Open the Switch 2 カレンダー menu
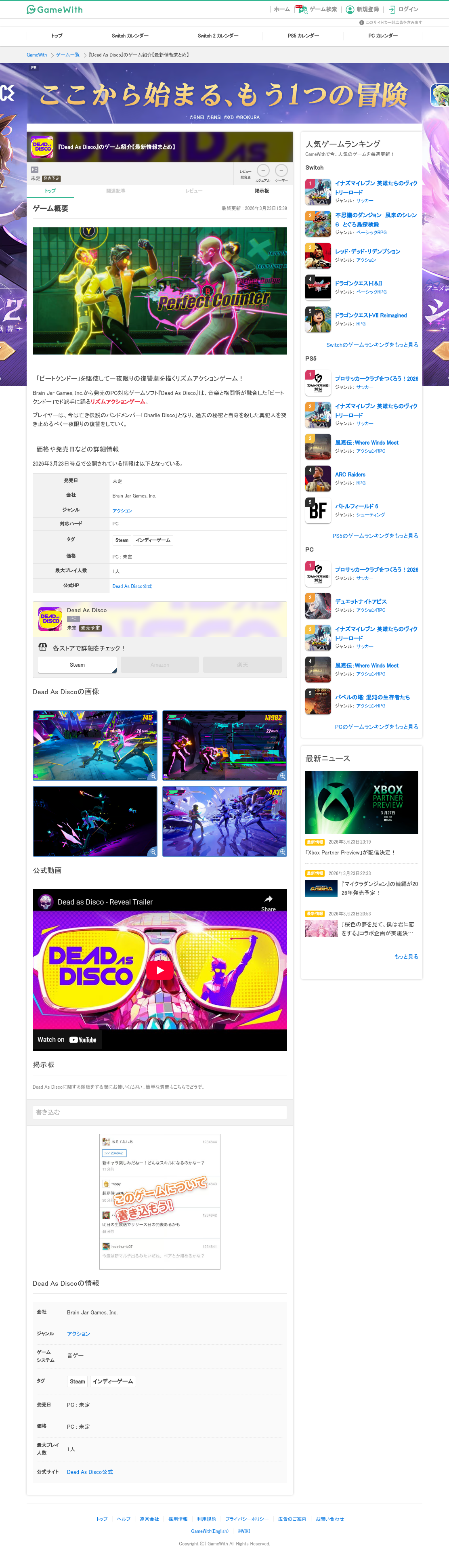The image size is (449, 1568). coord(218,36)
